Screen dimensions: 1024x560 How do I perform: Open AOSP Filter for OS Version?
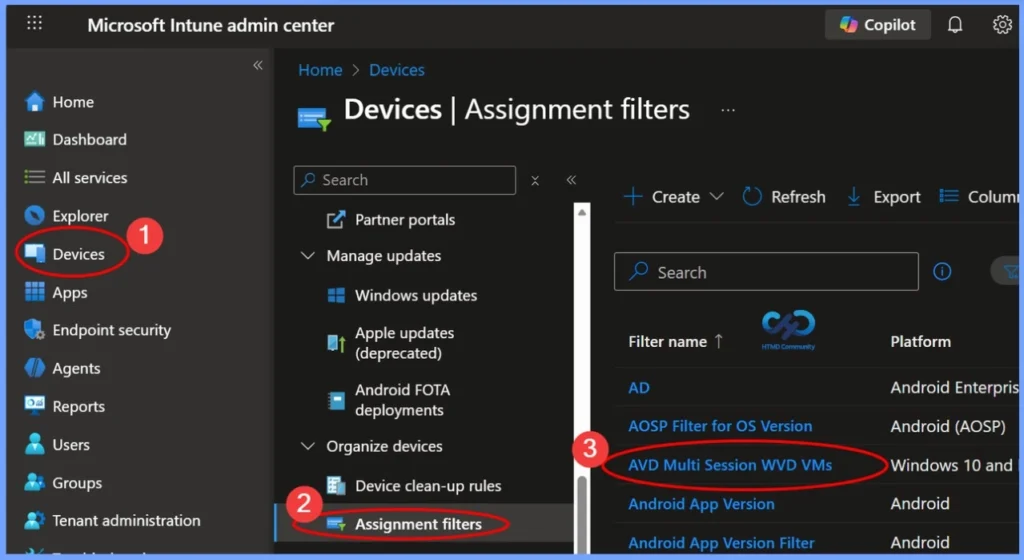[x=720, y=426]
